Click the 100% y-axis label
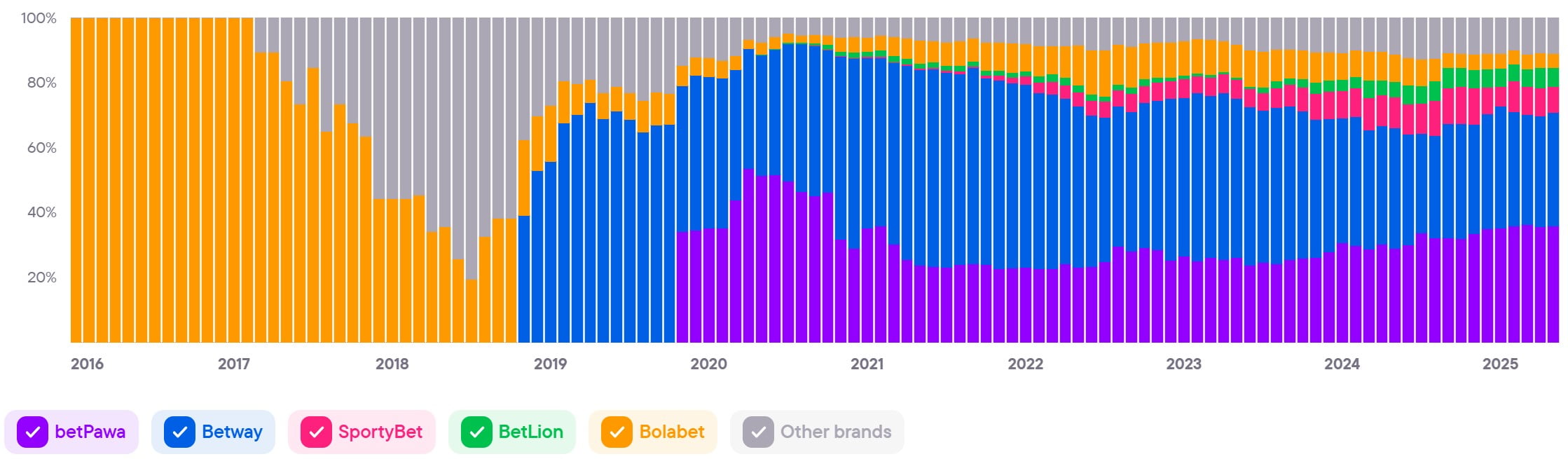 coord(39,18)
